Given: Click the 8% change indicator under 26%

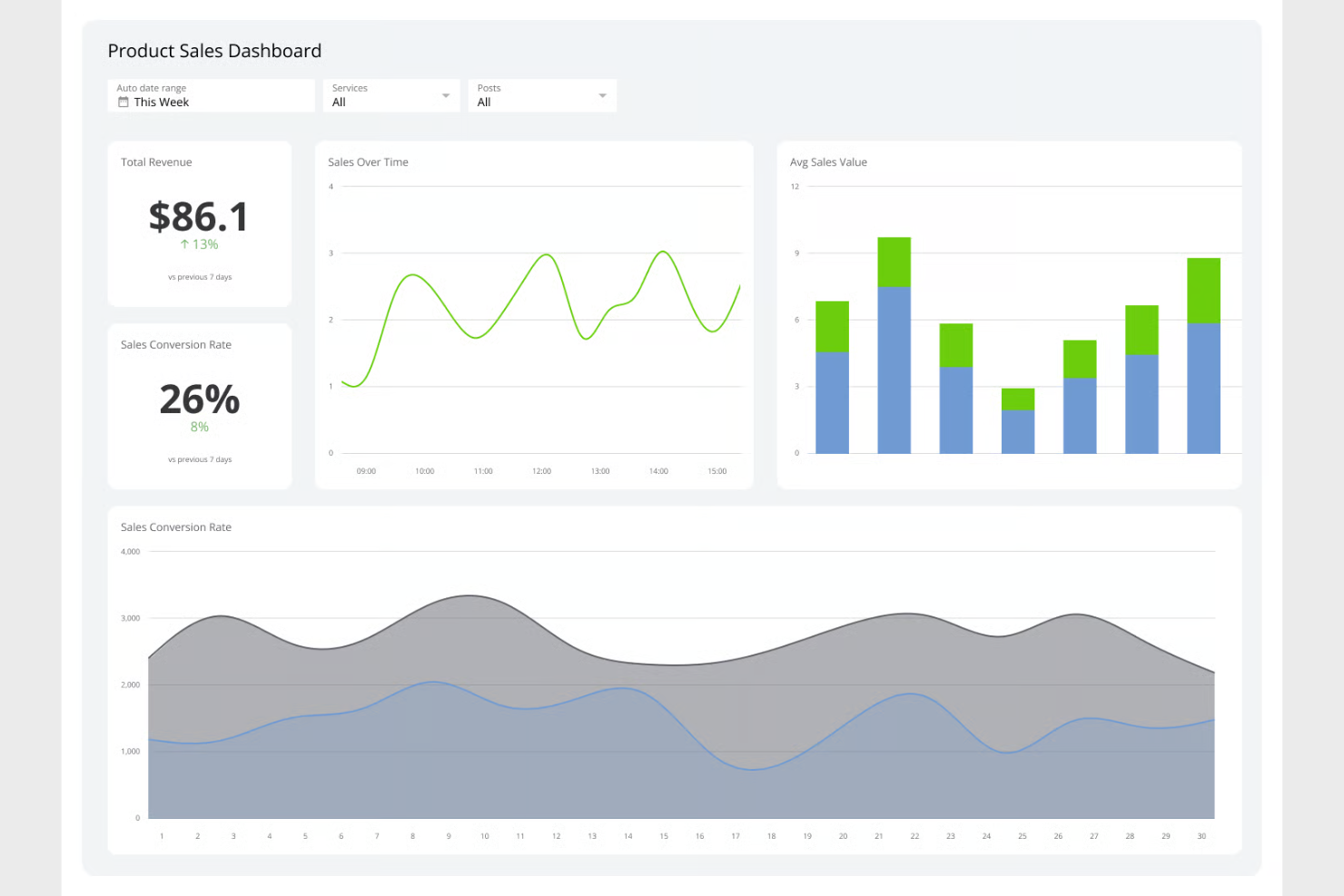Looking at the screenshot, I should point(199,426).
